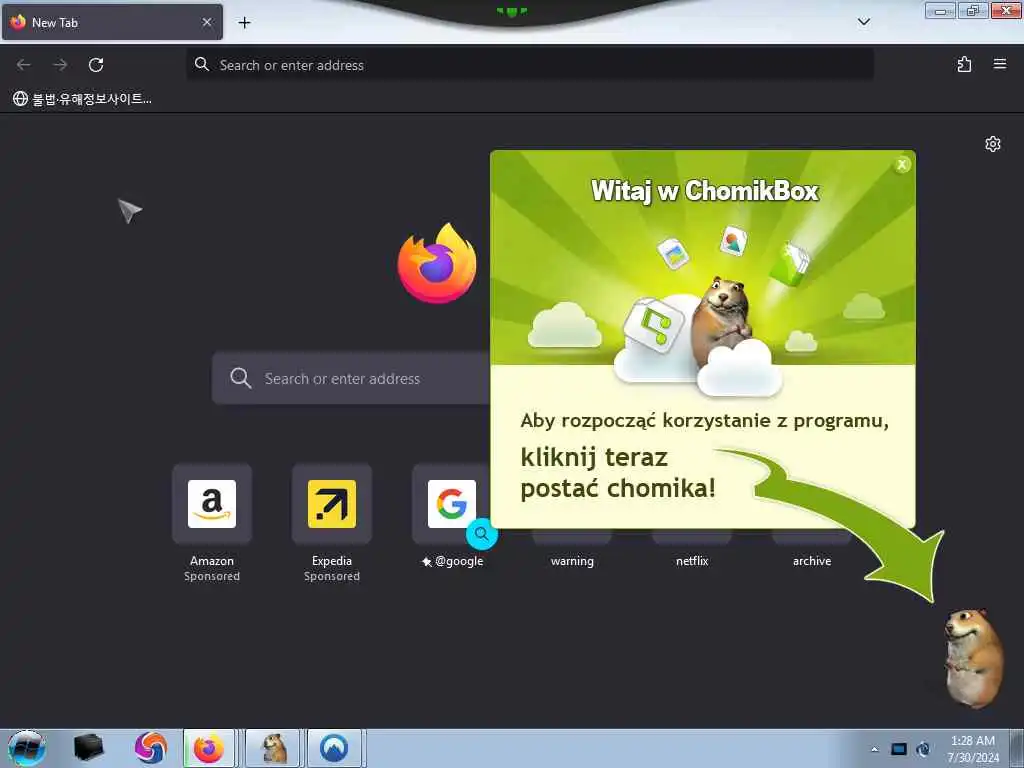Viewport: 1024px width, 768px height.
Task: Open the taskbar clock showing 1:28 AM
Action: click(973, 749)
